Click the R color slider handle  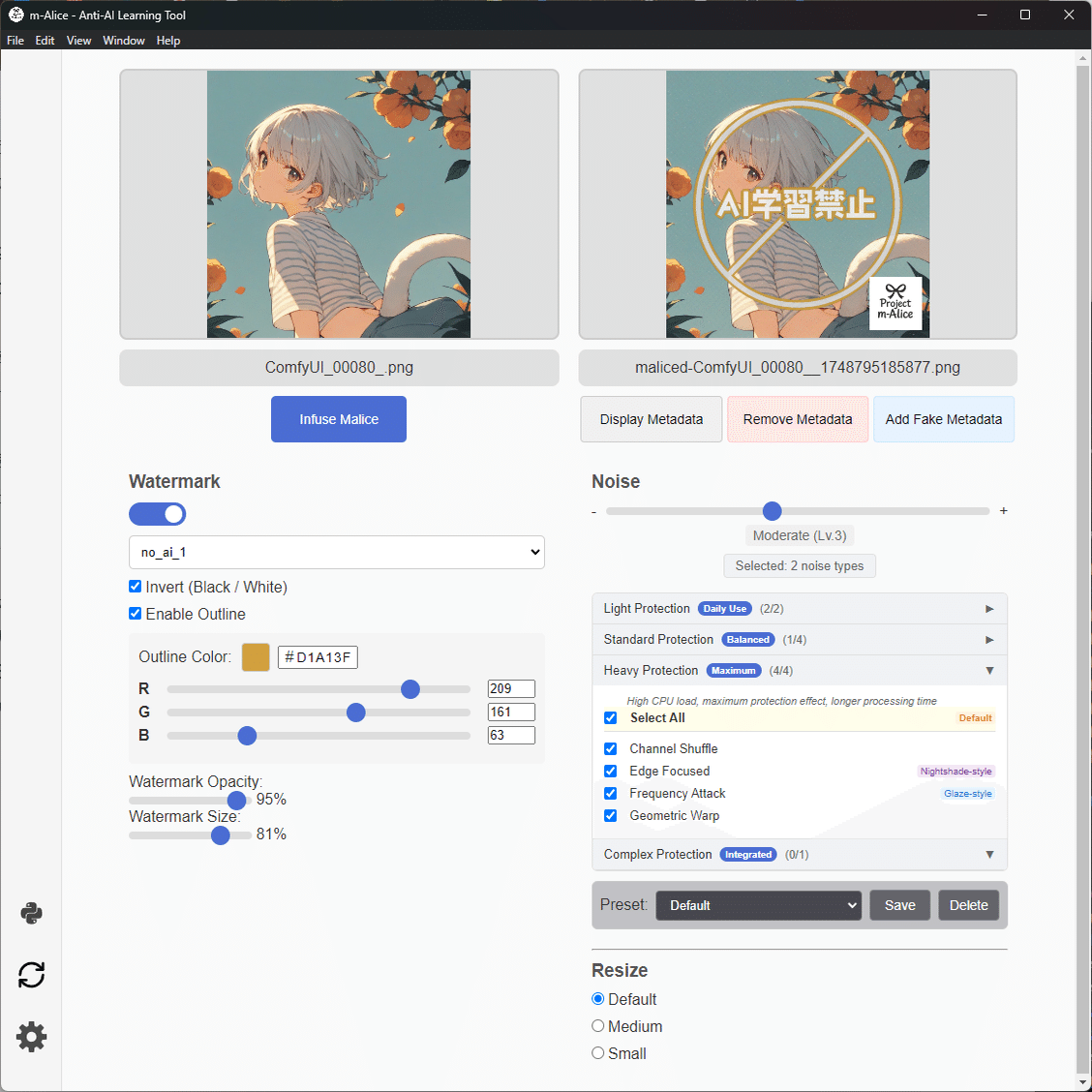(410, 688)
